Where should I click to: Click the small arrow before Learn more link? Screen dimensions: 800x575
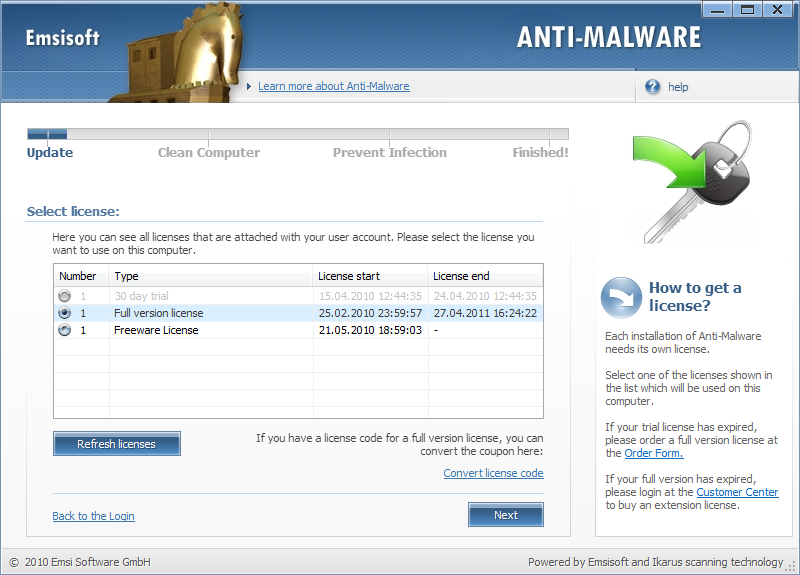click(249, 87)
